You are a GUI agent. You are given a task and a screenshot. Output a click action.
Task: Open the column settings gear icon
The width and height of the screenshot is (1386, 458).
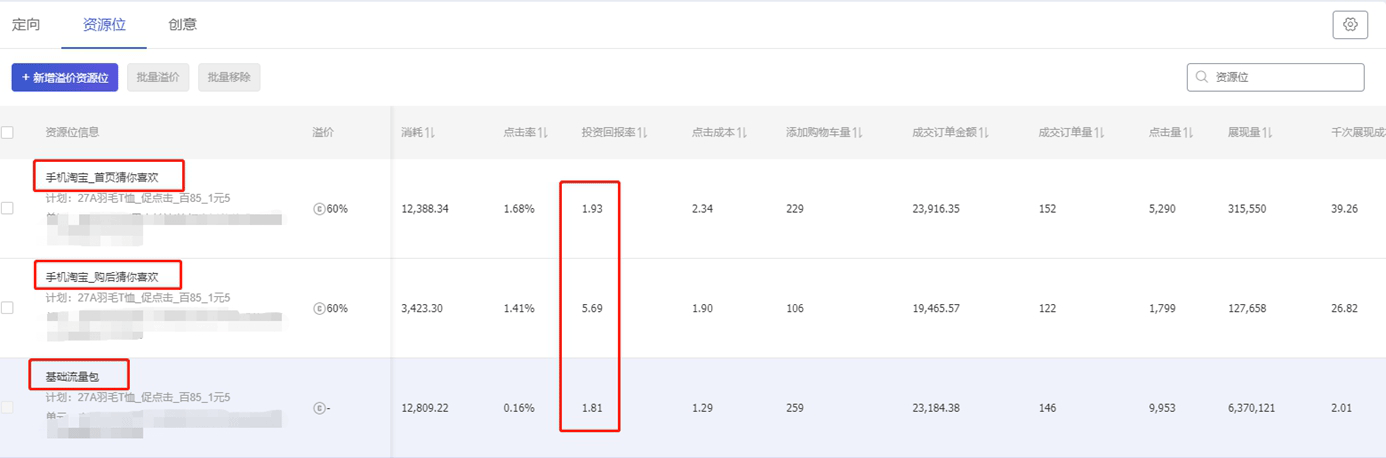[1350, 25]
